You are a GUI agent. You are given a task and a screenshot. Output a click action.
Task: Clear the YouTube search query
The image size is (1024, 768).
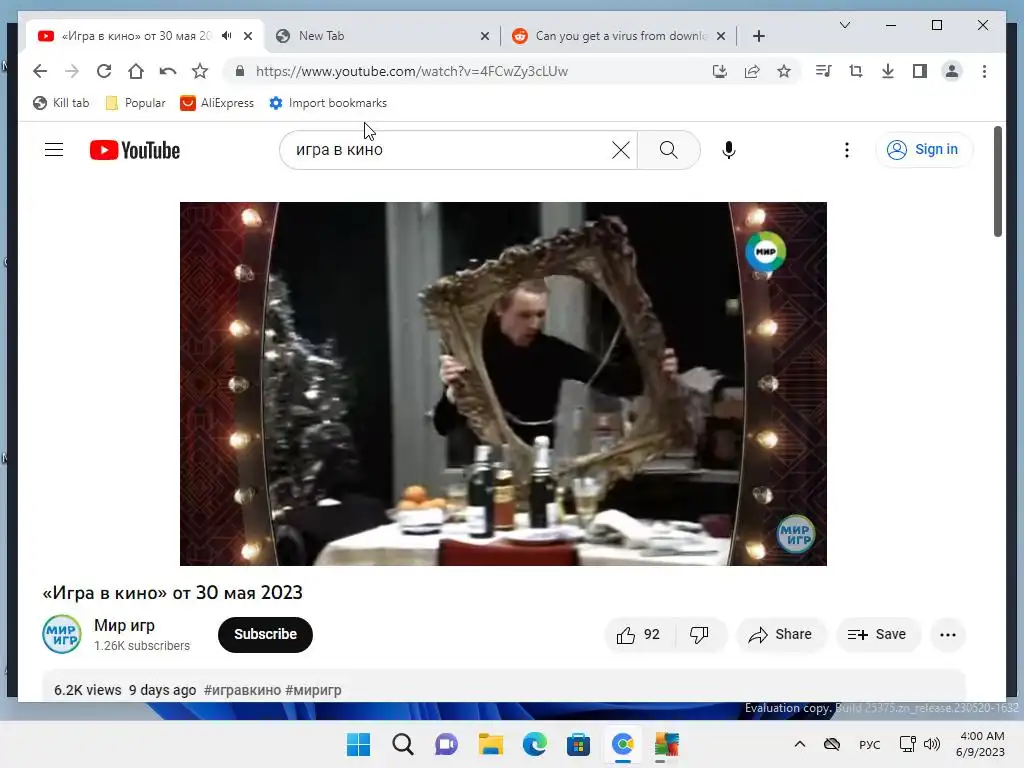pos(621,150)
